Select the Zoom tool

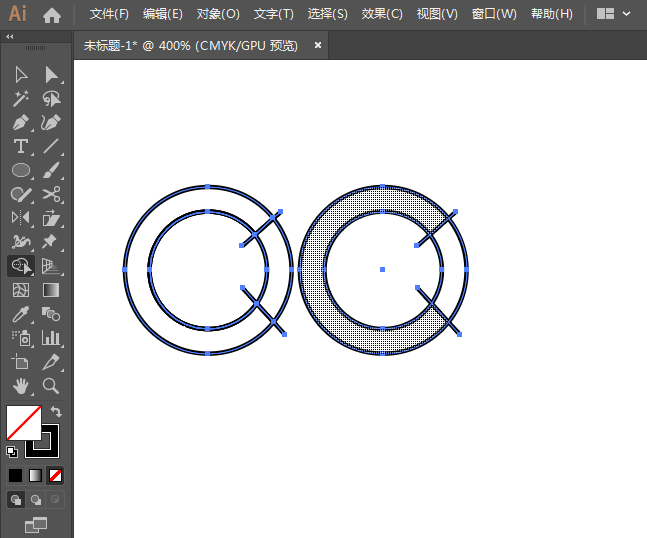click(x=51, y=386)
